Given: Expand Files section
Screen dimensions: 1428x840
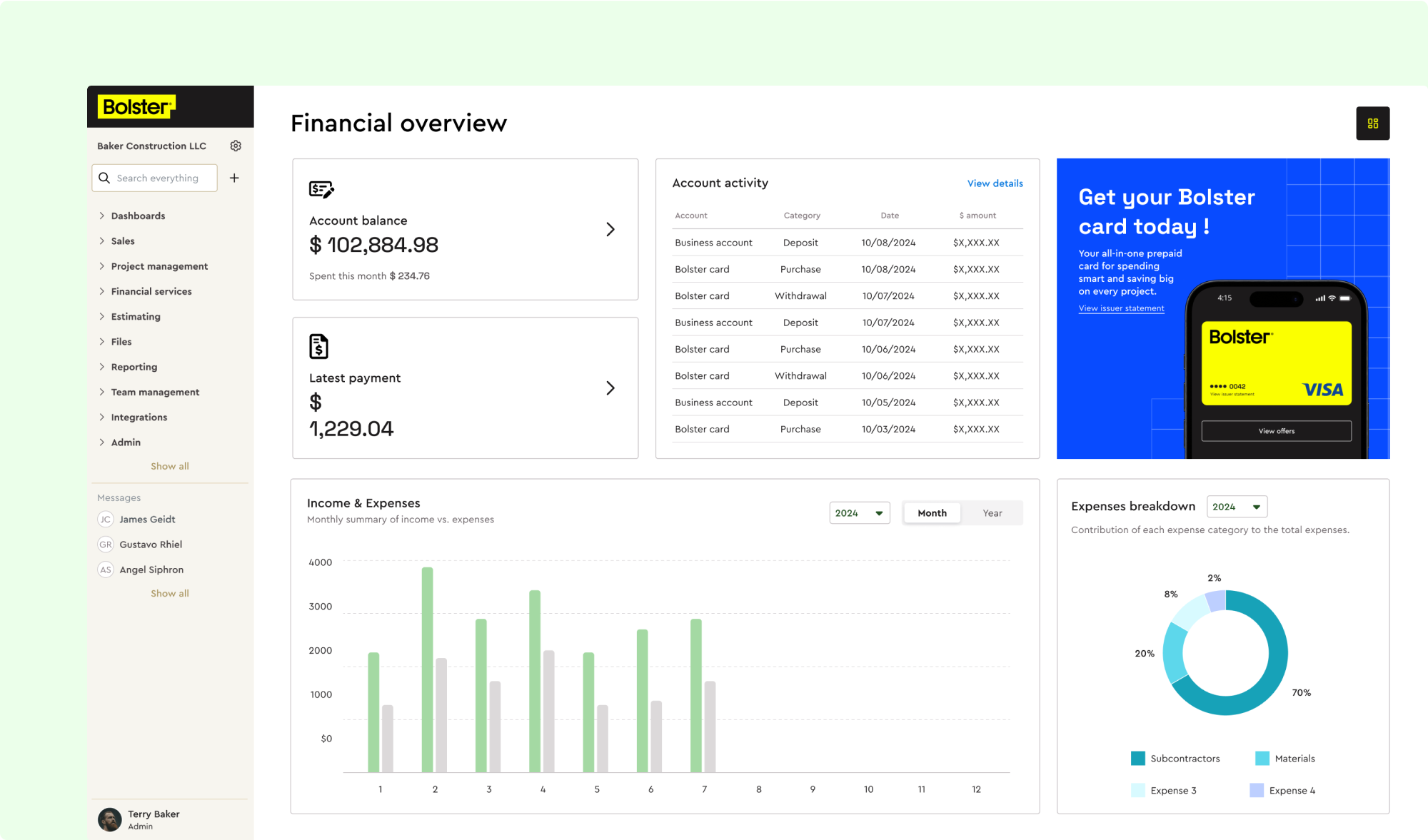Looking at the screenshot, I should 116,341.
